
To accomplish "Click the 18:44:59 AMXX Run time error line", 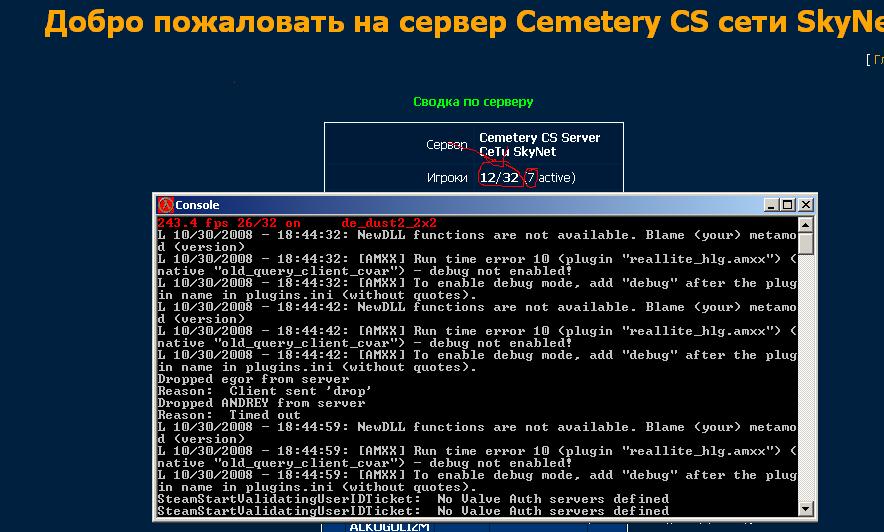I will [477, 457].
